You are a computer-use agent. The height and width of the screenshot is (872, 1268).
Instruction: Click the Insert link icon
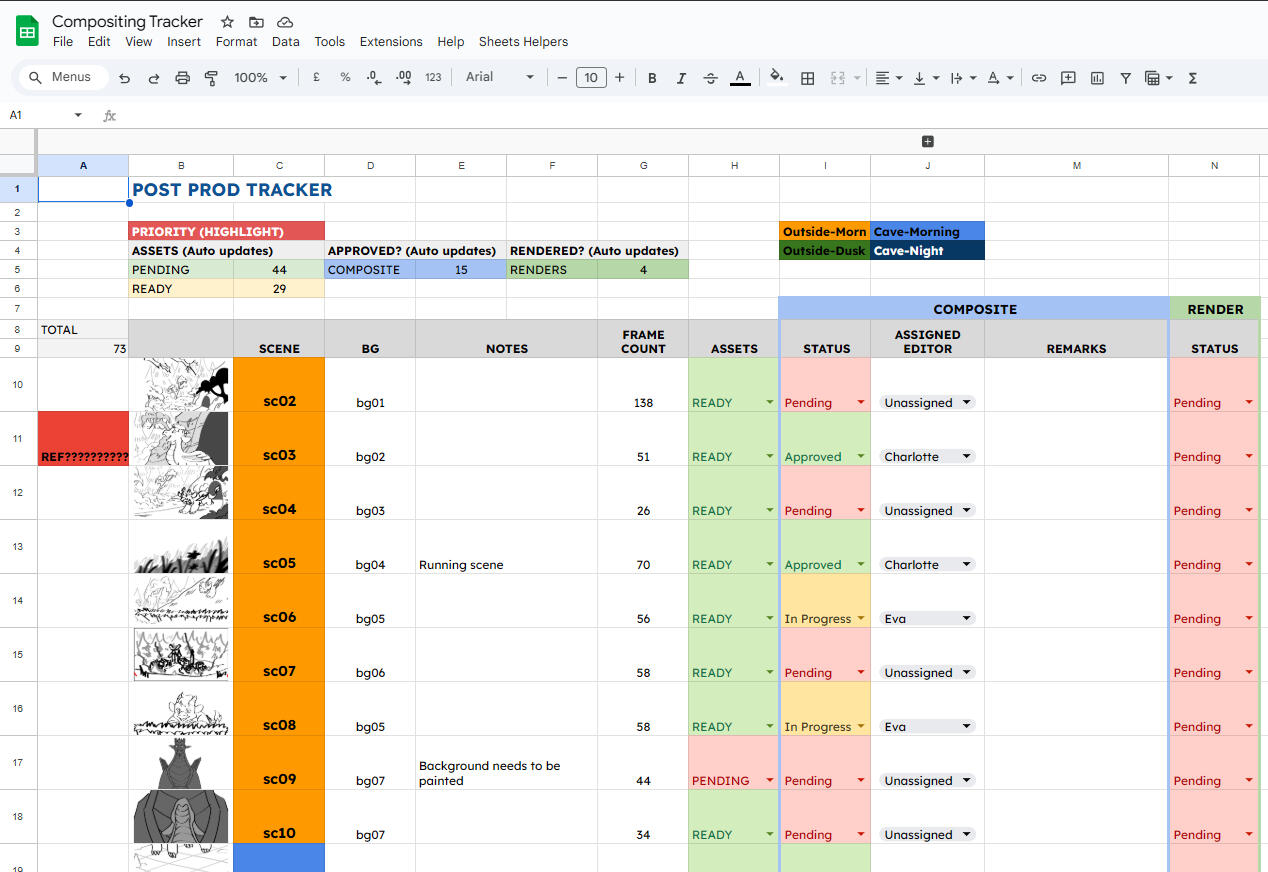1039,78
